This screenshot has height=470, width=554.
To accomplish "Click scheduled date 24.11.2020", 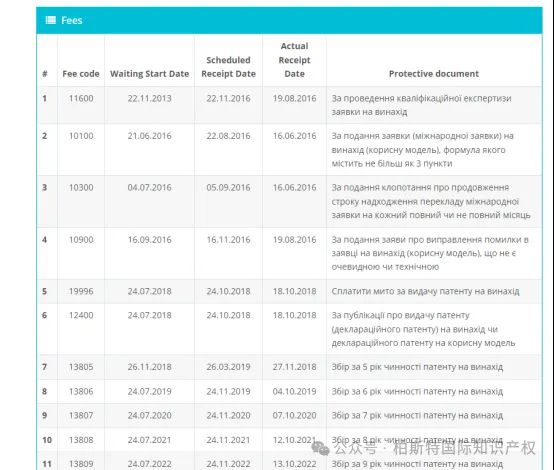I will pyautogui.click(x=228, y=415).
